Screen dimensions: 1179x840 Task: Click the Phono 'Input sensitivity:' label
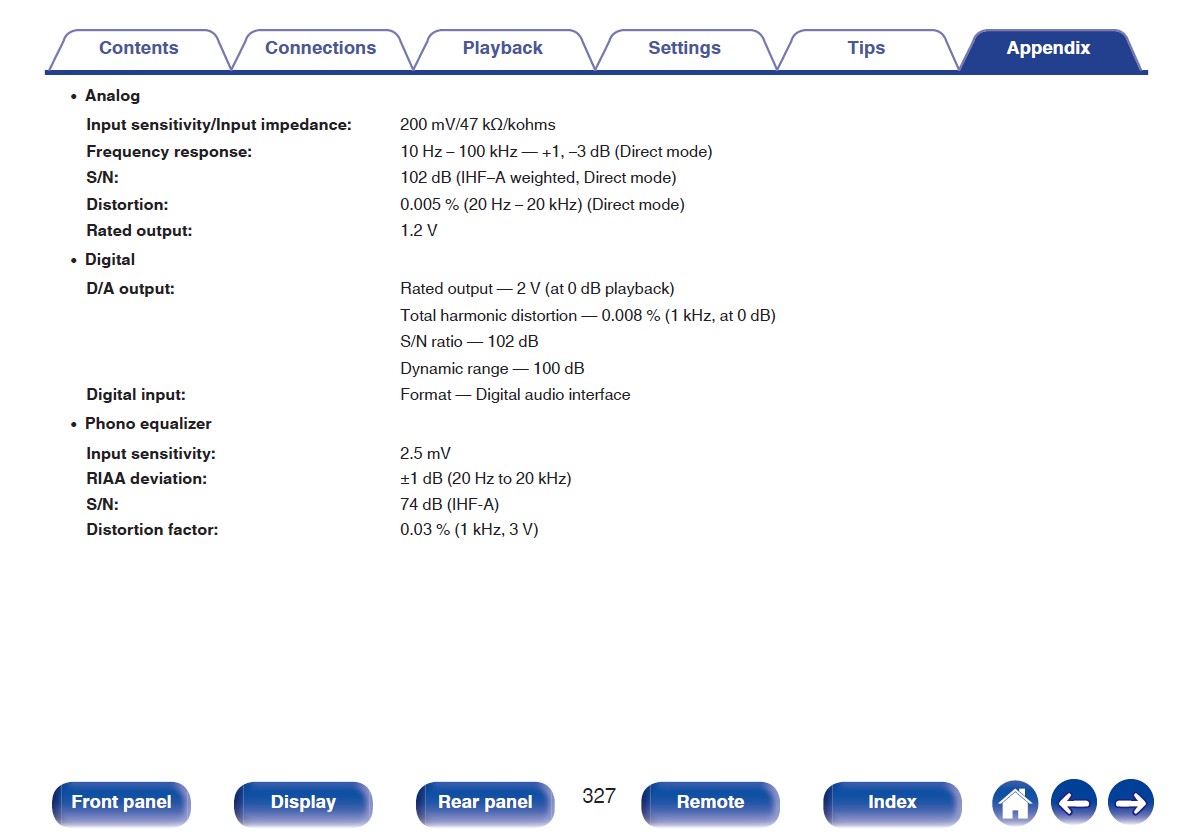point(151,453)
